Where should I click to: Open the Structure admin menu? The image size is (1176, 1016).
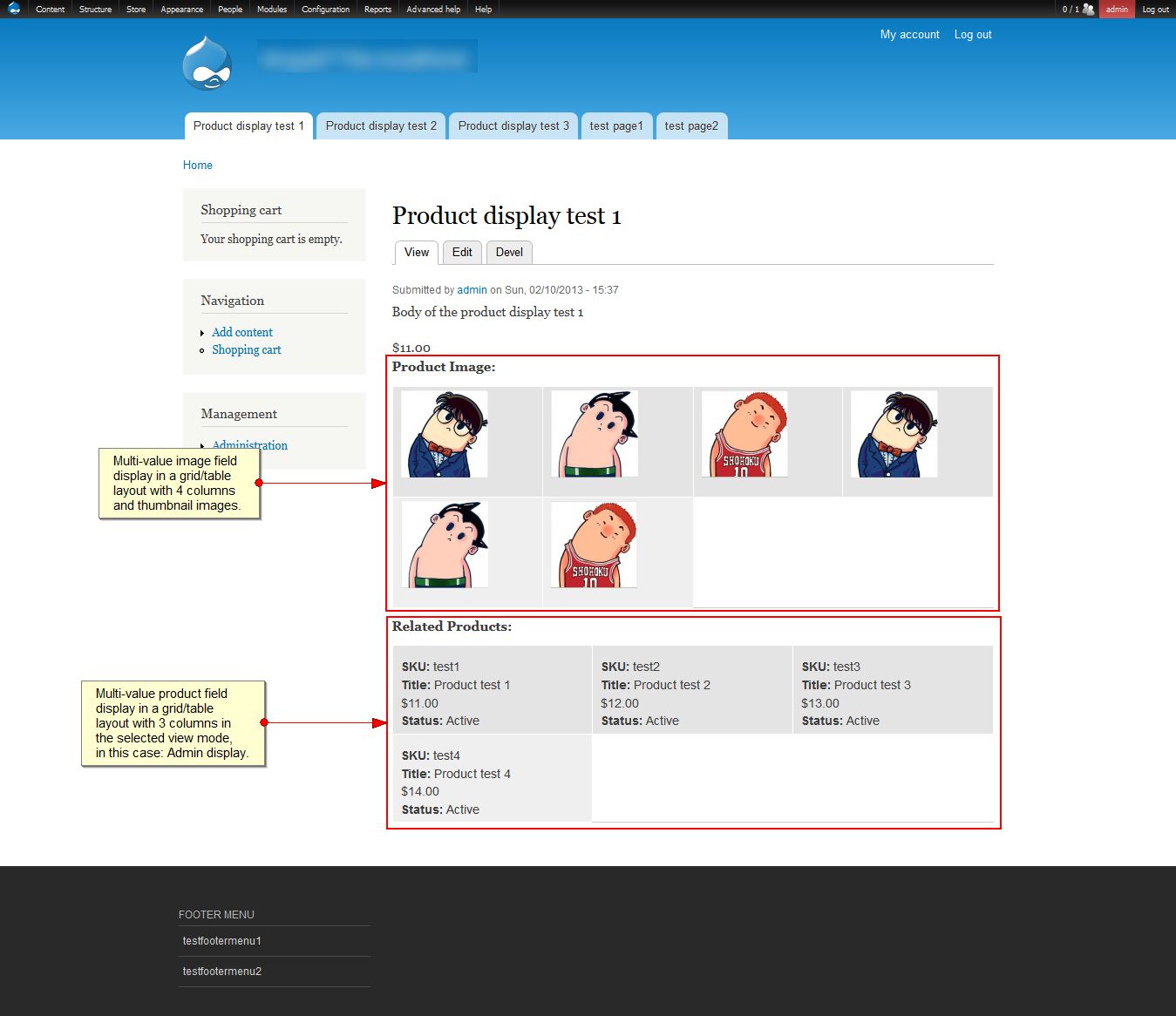click(95, 9)
